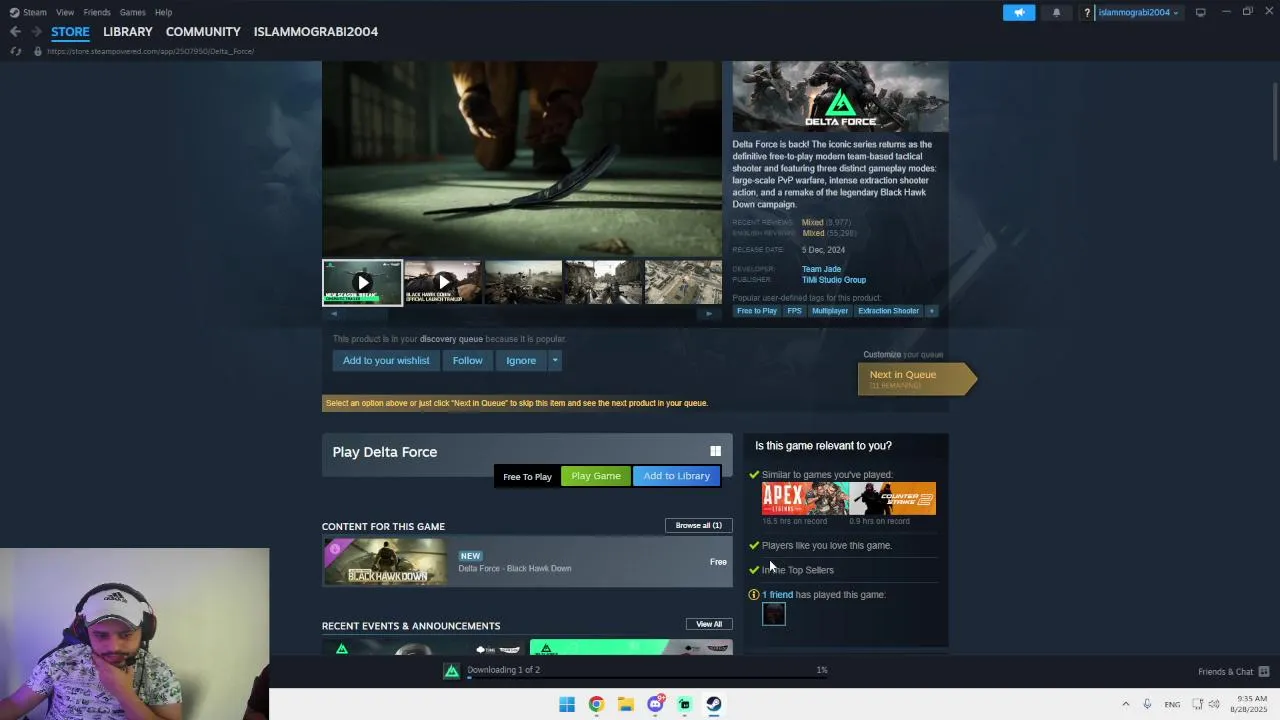Screen dimensions: 1280x720
Task: Open the volume tray icon
Action: click(x=1216, y=704)
